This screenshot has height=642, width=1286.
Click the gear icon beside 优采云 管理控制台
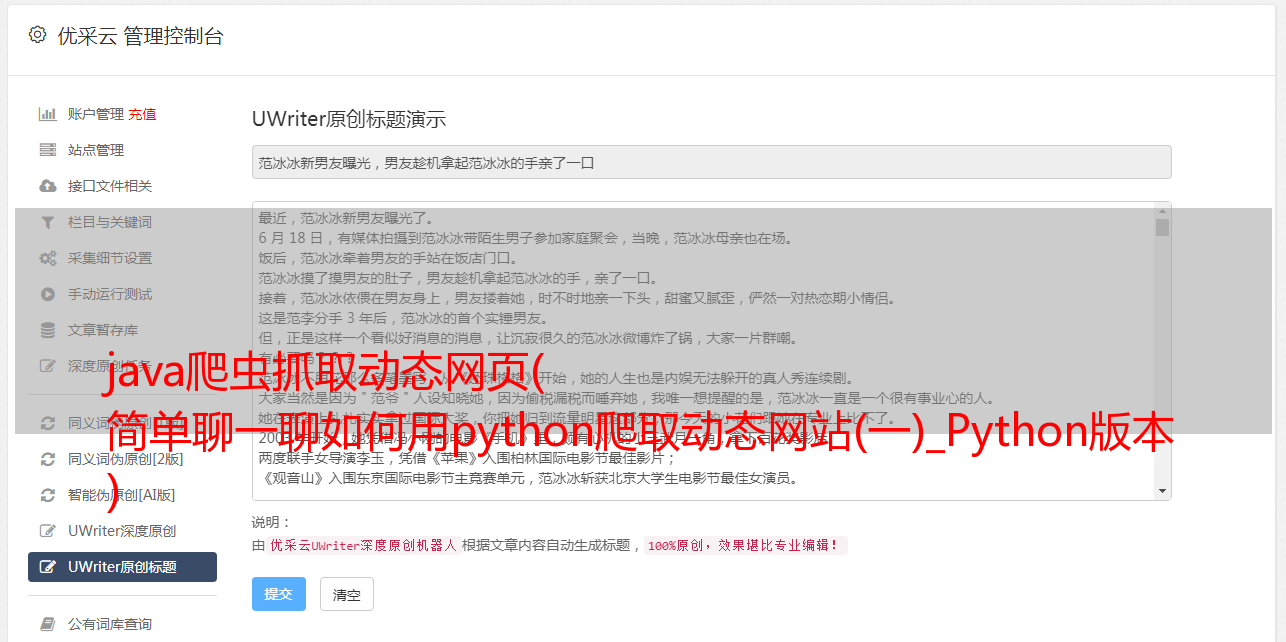[x=37, y=35]
